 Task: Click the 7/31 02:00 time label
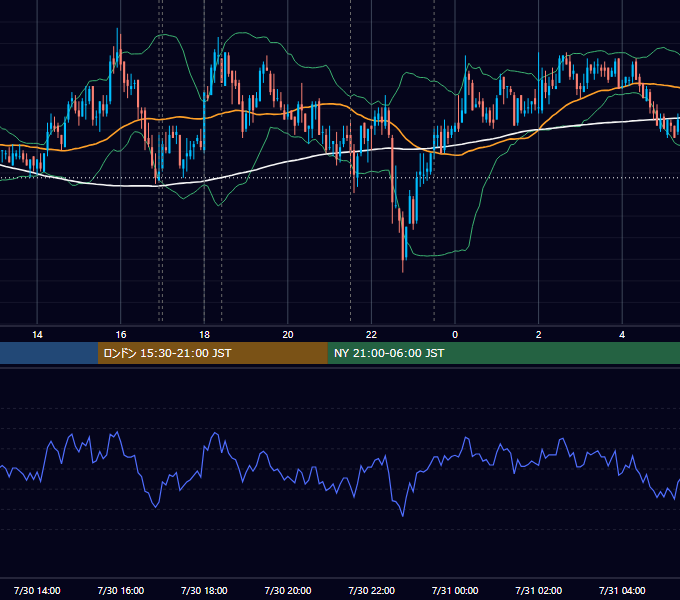(x=539, y=590)
